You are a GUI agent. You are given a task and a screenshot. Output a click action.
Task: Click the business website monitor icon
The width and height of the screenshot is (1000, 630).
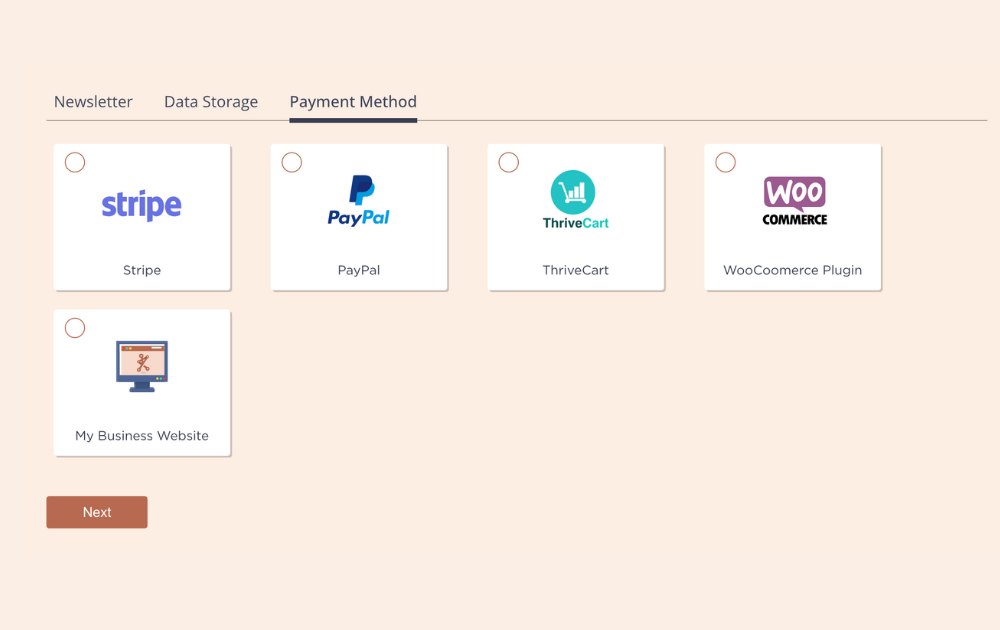pyautogui.click(x=142, y=366)
